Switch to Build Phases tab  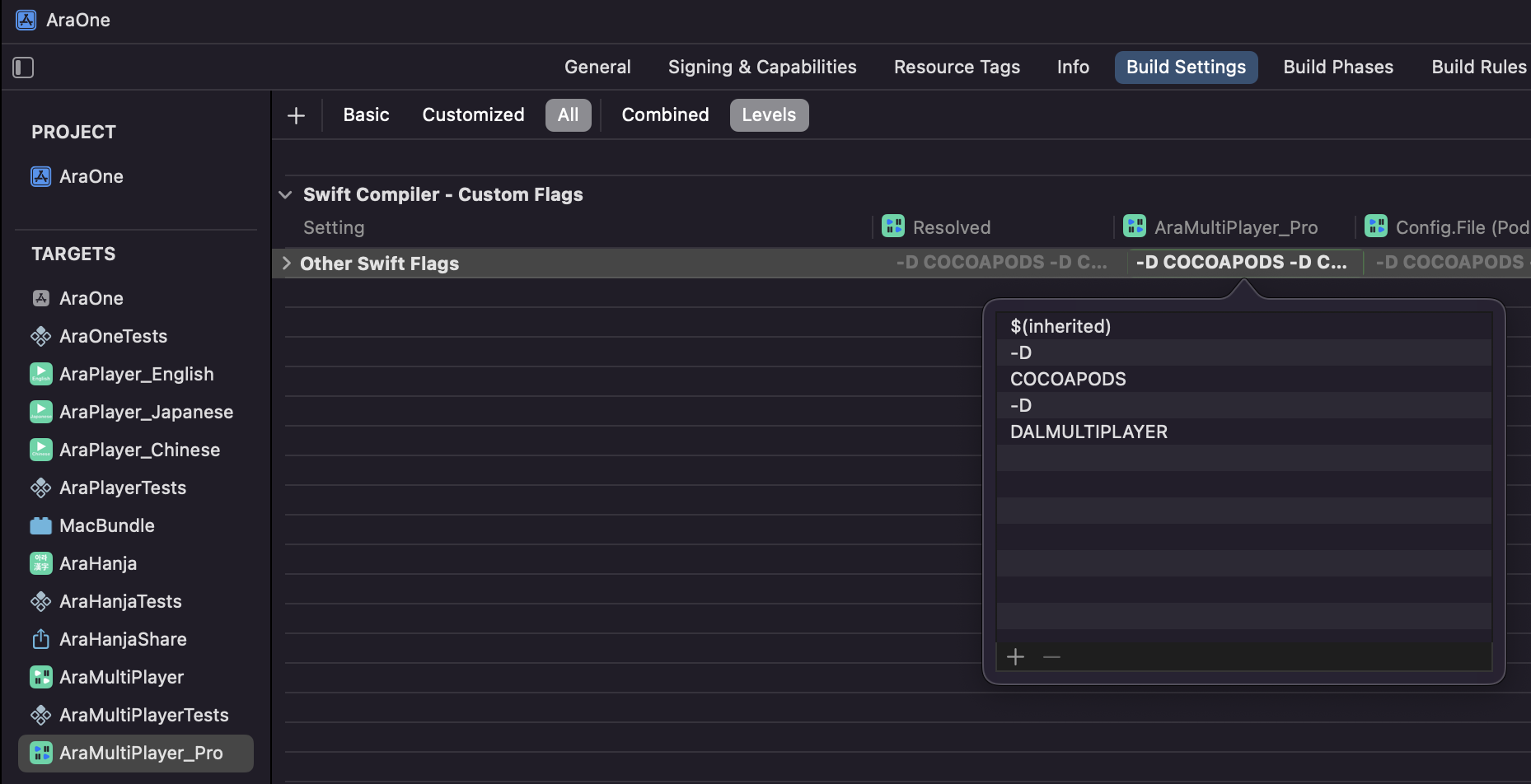tap(1338, 68)
